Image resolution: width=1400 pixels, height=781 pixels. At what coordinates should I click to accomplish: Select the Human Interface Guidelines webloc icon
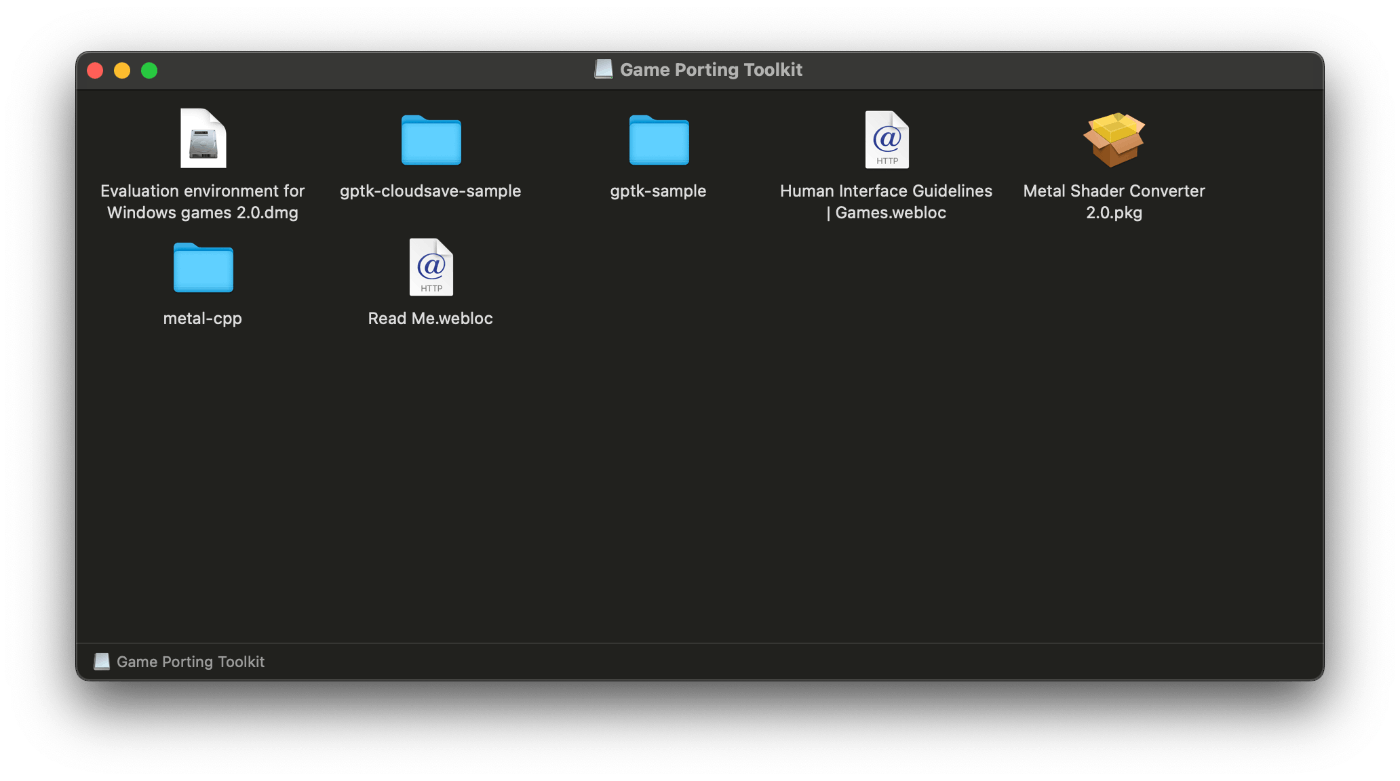(887, 139)
